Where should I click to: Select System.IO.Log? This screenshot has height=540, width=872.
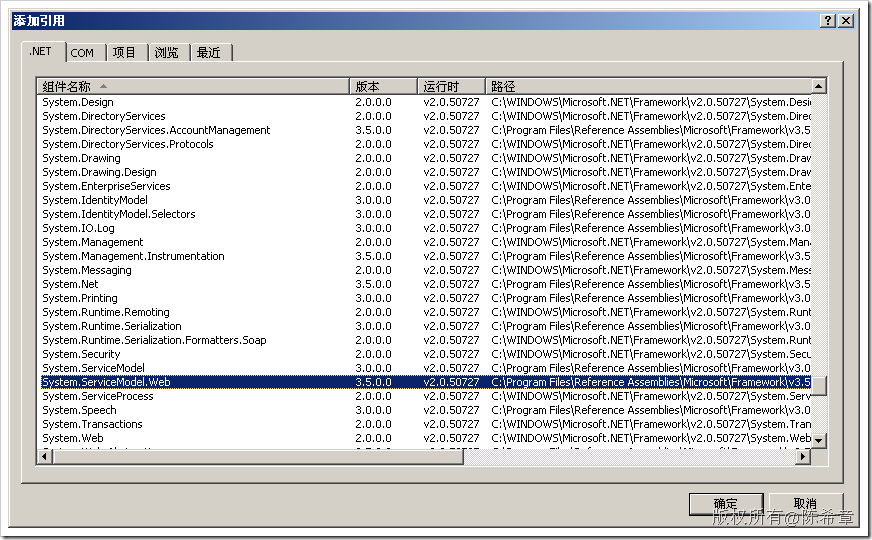click(x=426, y=228)
